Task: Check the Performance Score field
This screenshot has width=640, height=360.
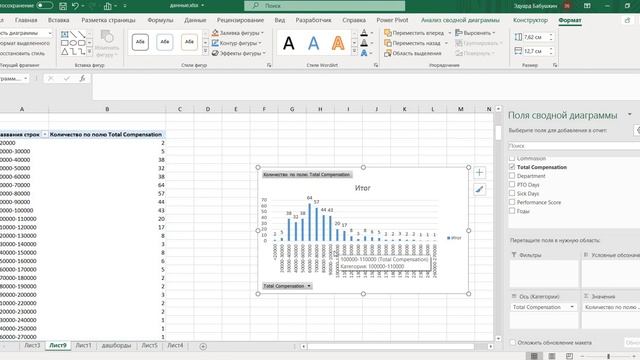Action: 512,202
